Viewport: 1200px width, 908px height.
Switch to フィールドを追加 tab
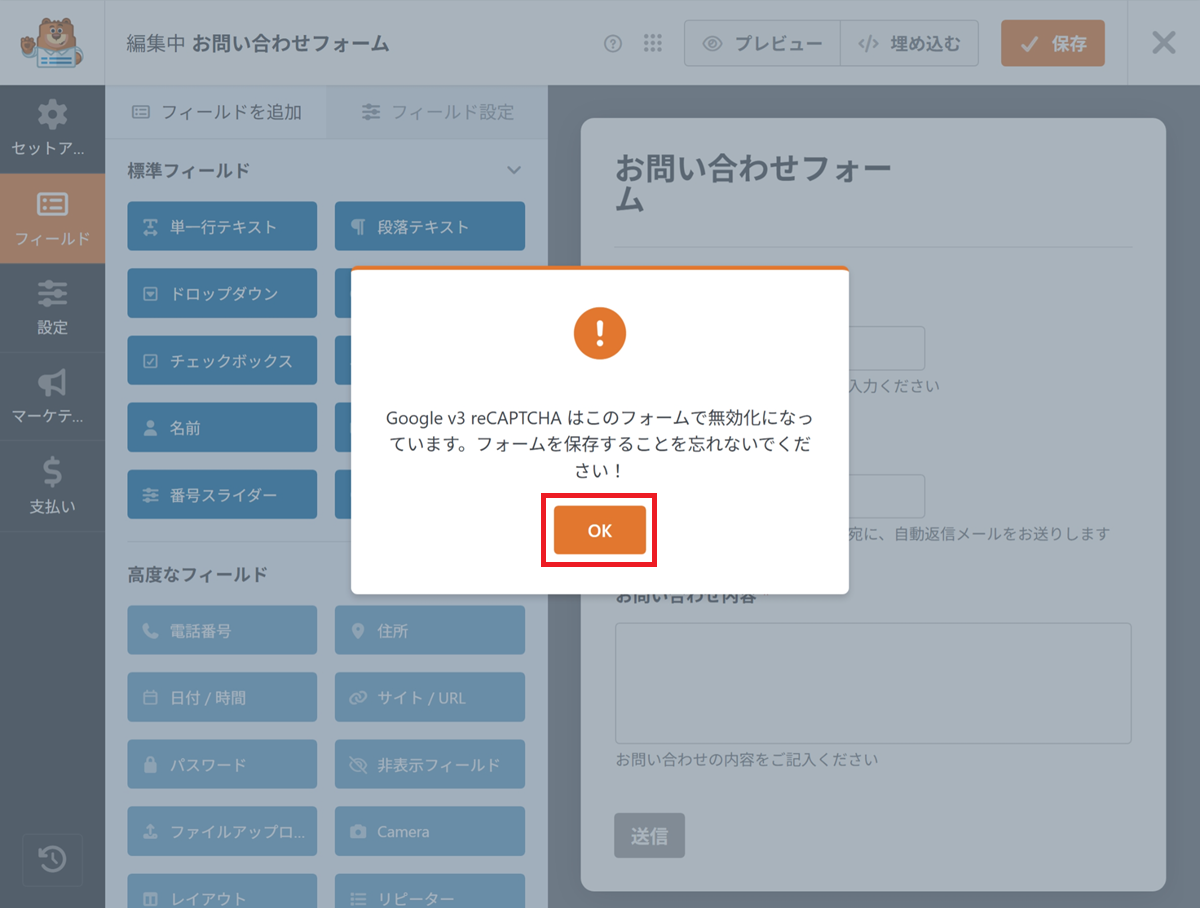(216, 112)
